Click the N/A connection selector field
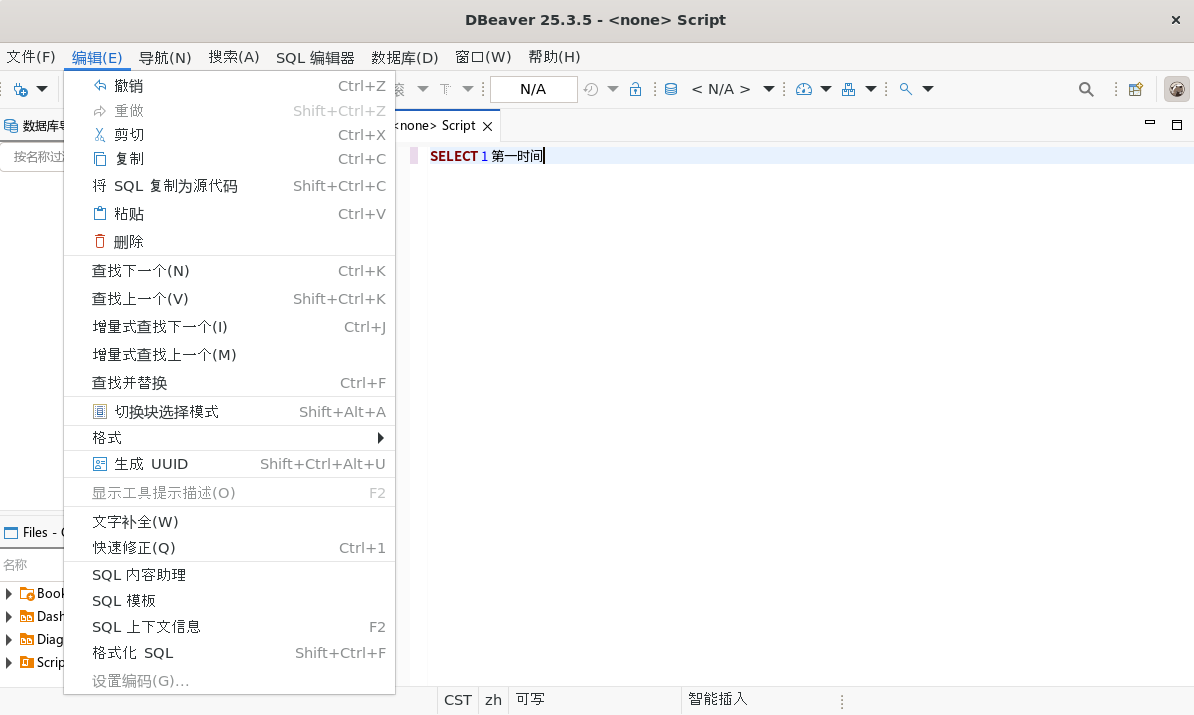The width and height of the screenshot is (1194, 715). 533,89
